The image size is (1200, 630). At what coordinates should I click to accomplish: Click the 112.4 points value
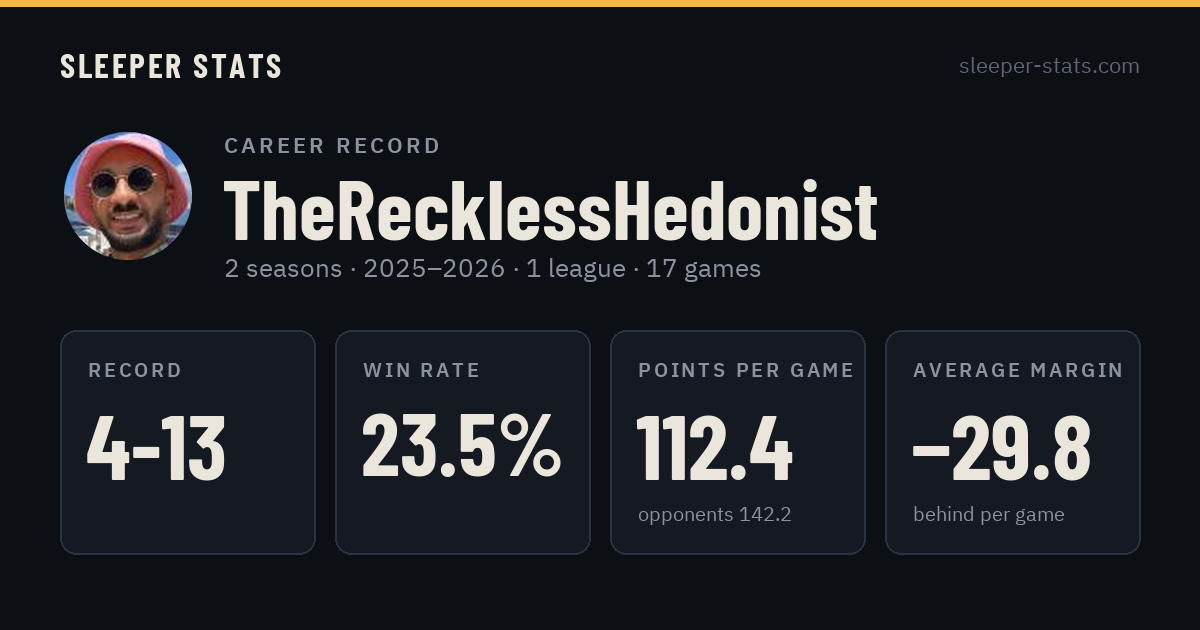(715, 449)
